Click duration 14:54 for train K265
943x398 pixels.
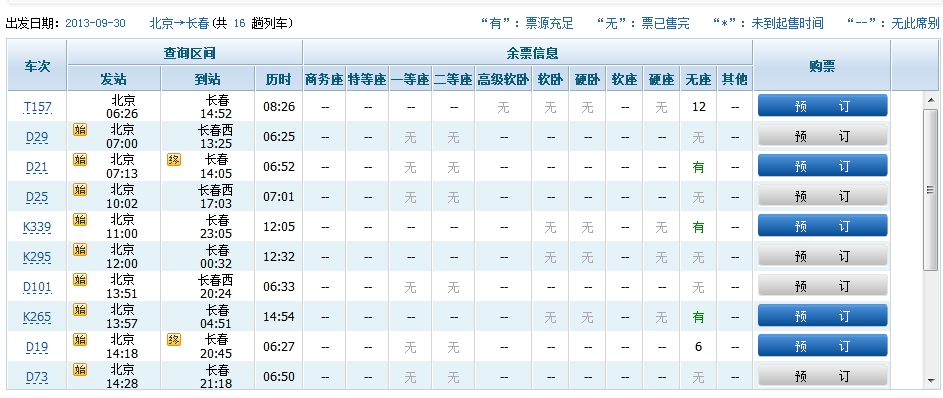[279, 317]
